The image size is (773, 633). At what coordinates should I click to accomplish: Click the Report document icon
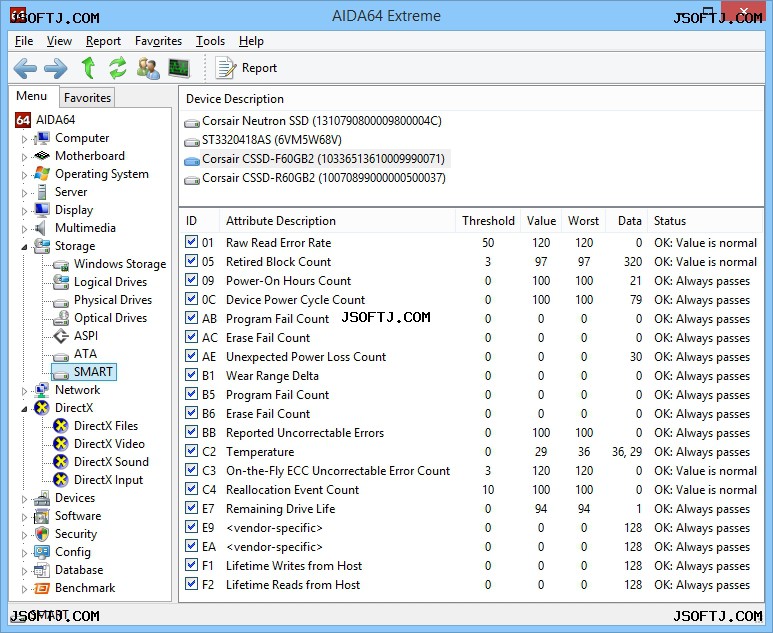coord(226,68)
